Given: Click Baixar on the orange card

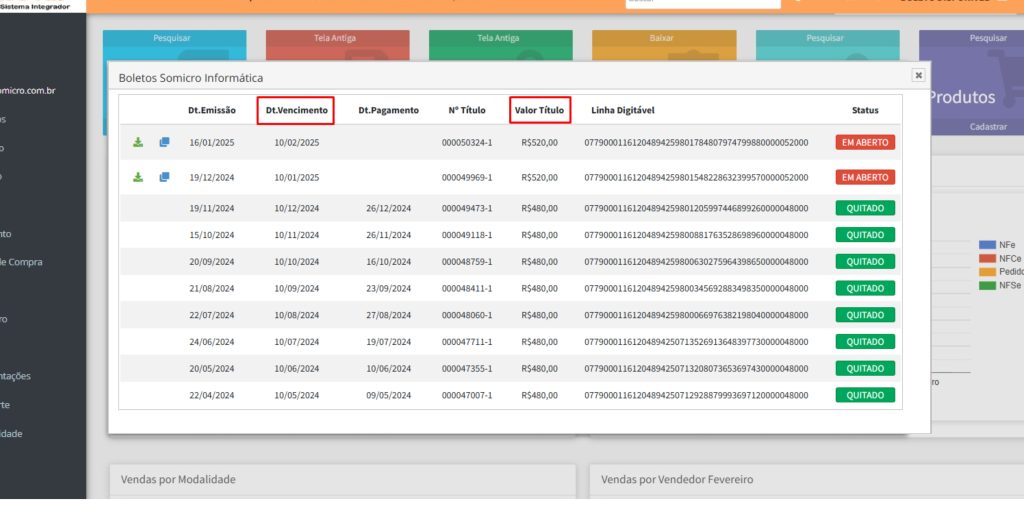Looking at the screenshot, I should pos(662,38).
